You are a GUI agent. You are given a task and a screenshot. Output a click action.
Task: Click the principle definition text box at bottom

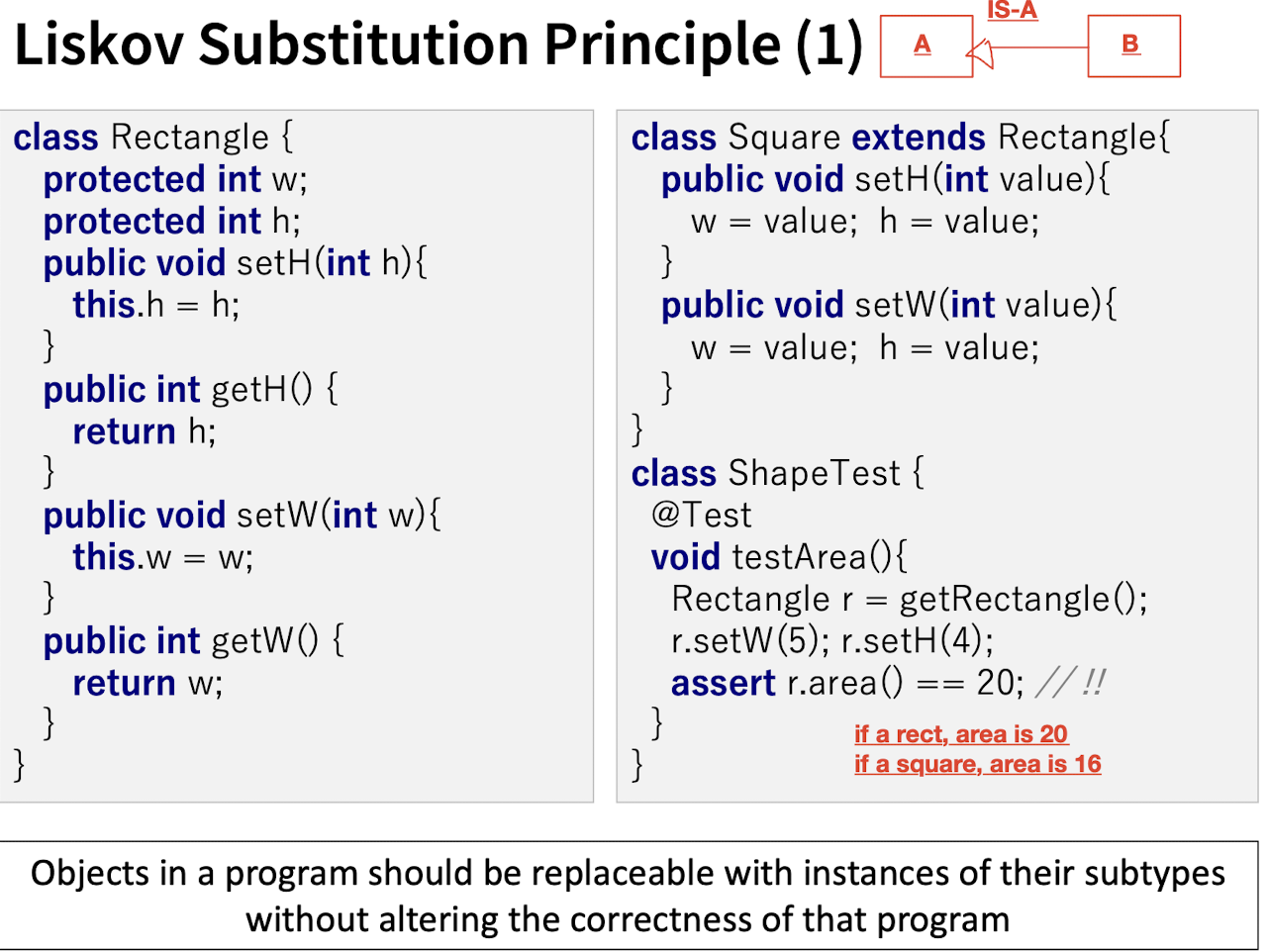coord(629,896)
